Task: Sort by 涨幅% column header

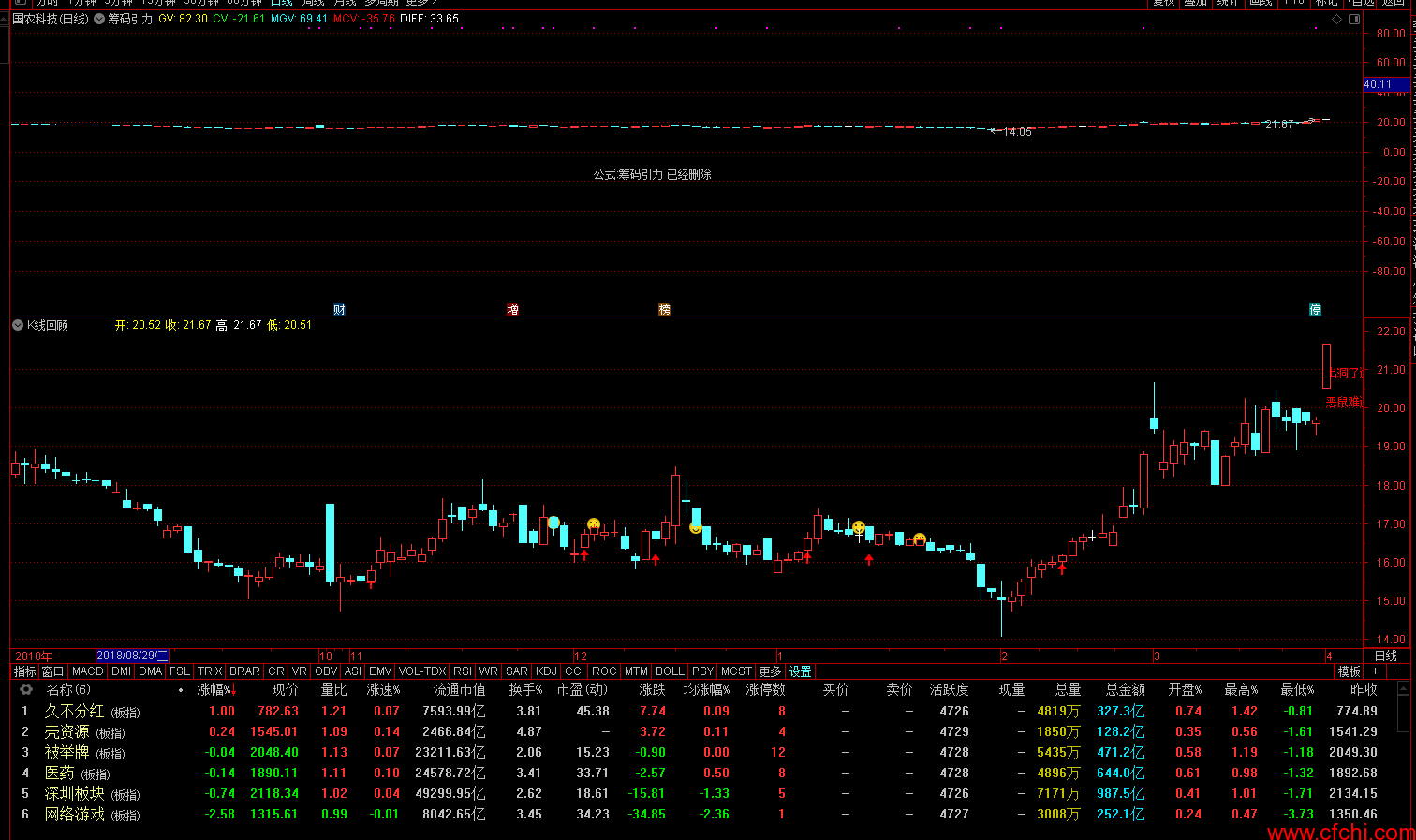Action: tap(214, 689)
